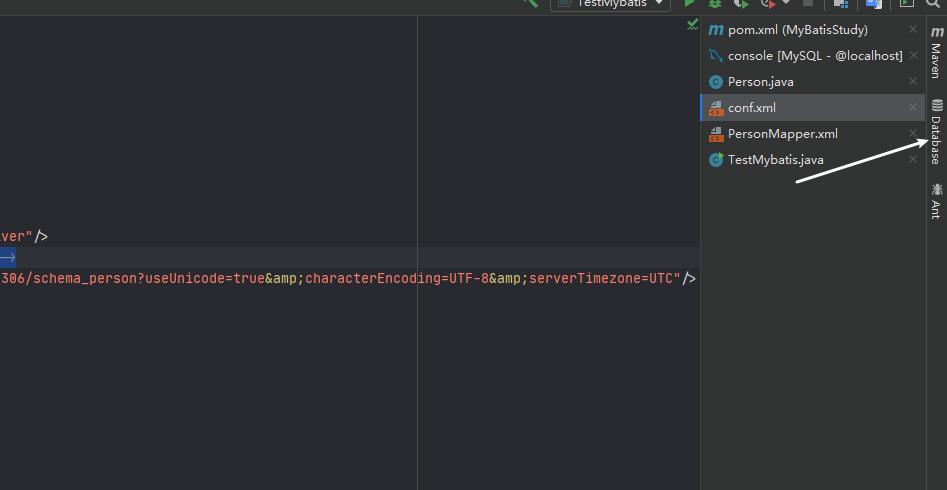
Task: Select the Person.java tab
Action: [x=760, y=82]
